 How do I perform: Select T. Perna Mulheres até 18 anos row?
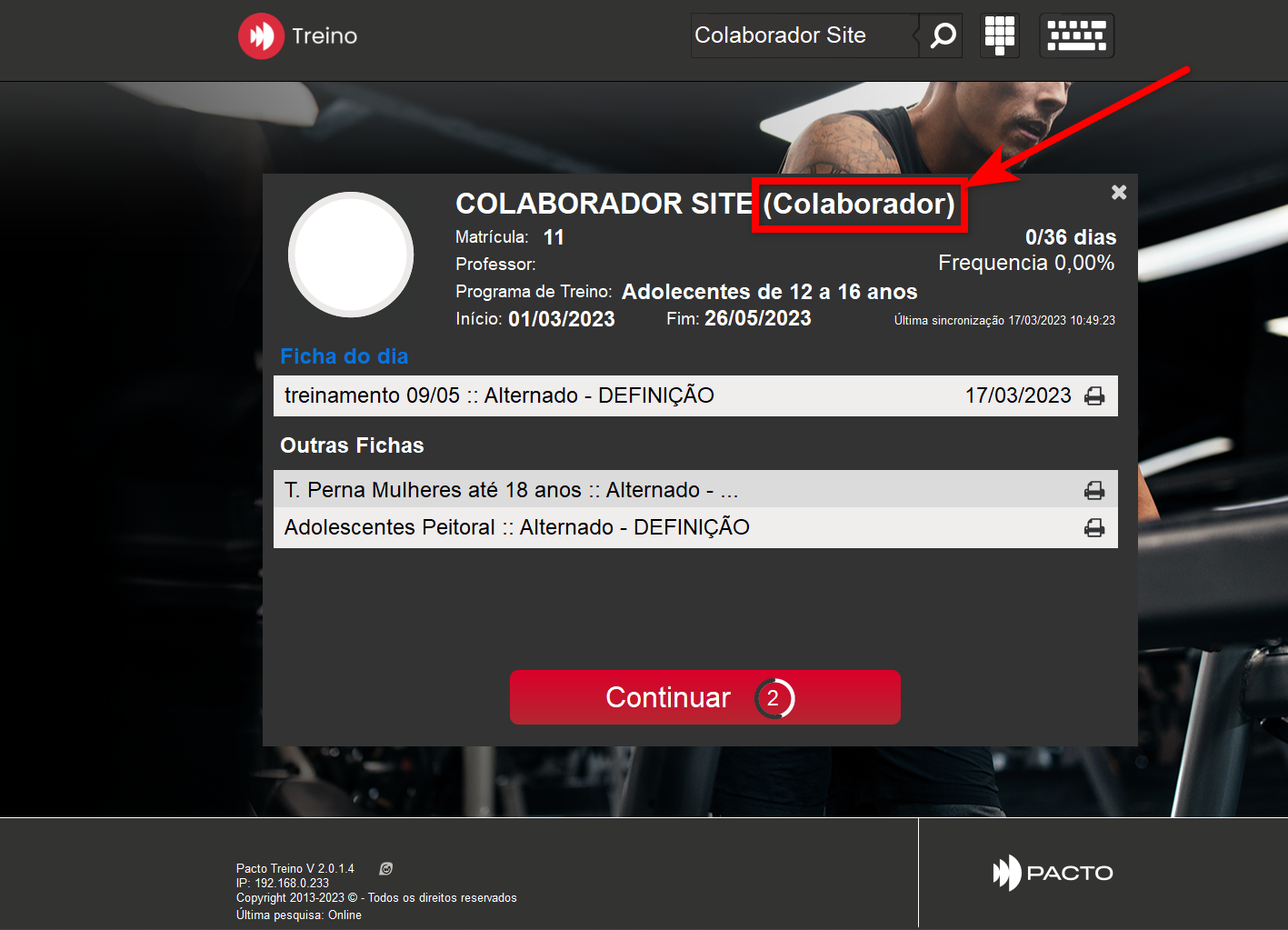[x=695, y=490]
